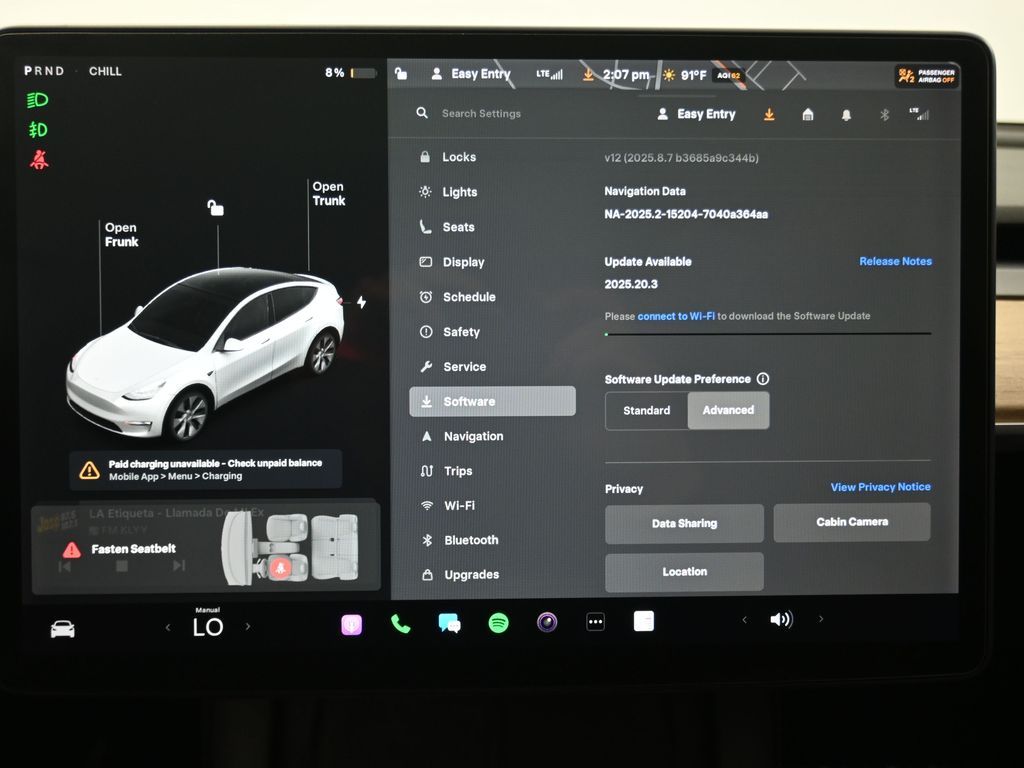The height and width of the screenshot is (768, 1024).
Task: Increase temperature with the right chevron
Action: [x=248, y=627]
